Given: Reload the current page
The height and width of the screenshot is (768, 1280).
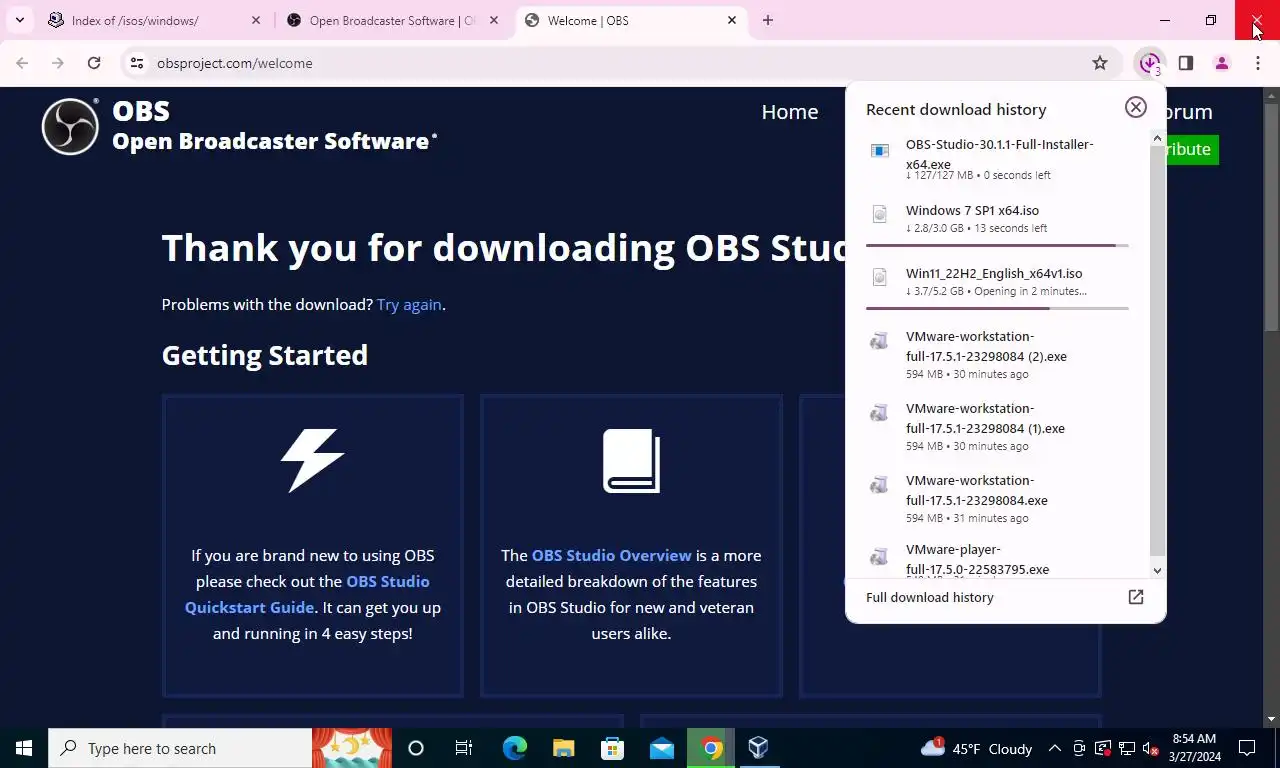Looking at the screenshot, I should coord(94,63).
